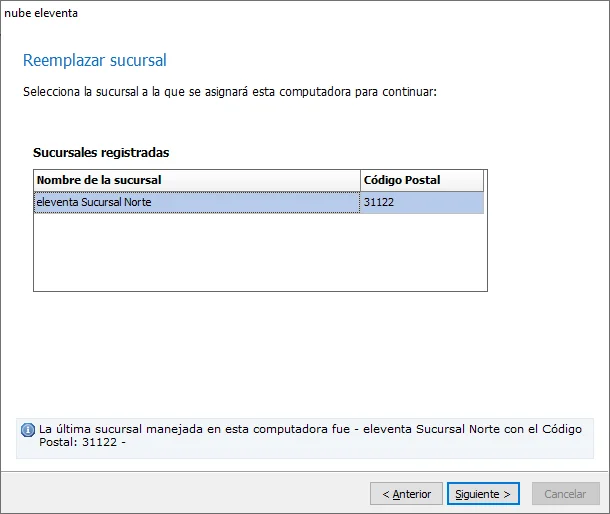Click the 31122 postal code cell
The image size is (610, 514).
421,202
